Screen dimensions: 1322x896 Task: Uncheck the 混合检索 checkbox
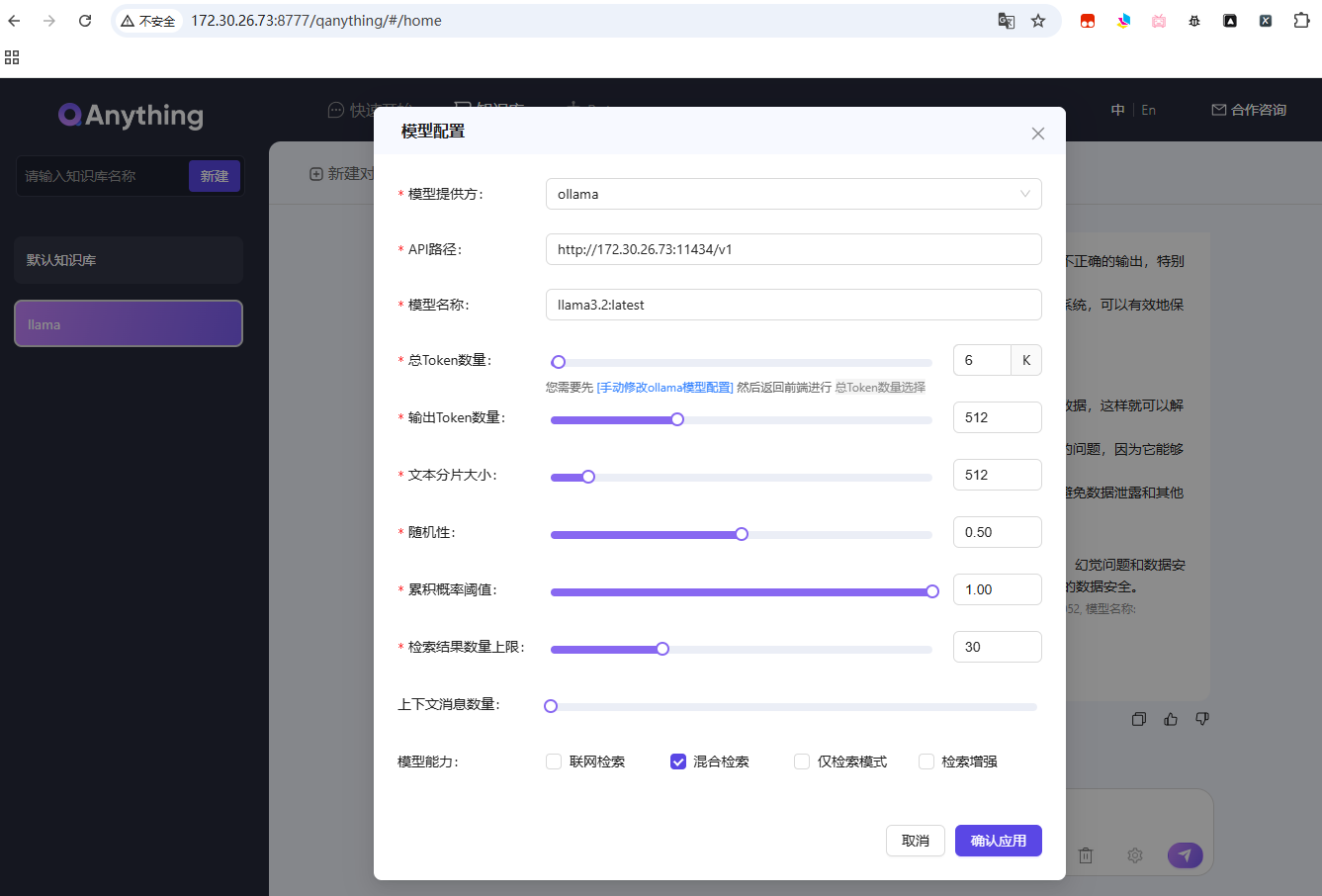pyautogui.click(x=678, y=762)
